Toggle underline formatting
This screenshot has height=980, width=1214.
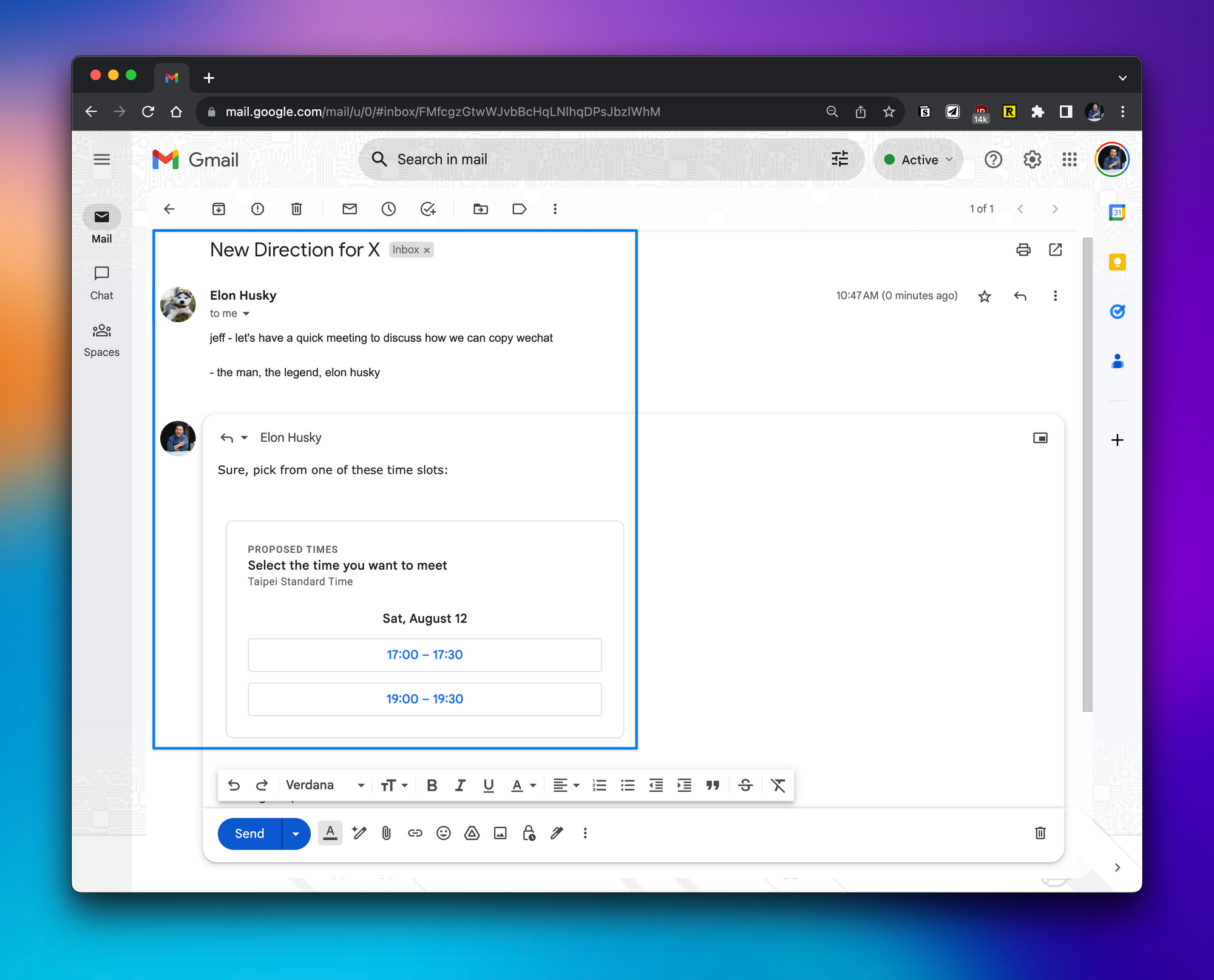click(x=489, y=785)
